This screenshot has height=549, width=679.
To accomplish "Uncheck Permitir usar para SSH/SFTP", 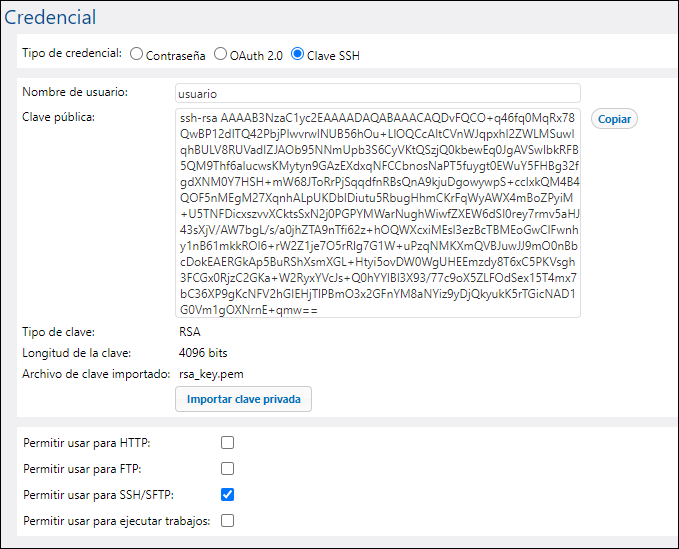I will [228, 494].
